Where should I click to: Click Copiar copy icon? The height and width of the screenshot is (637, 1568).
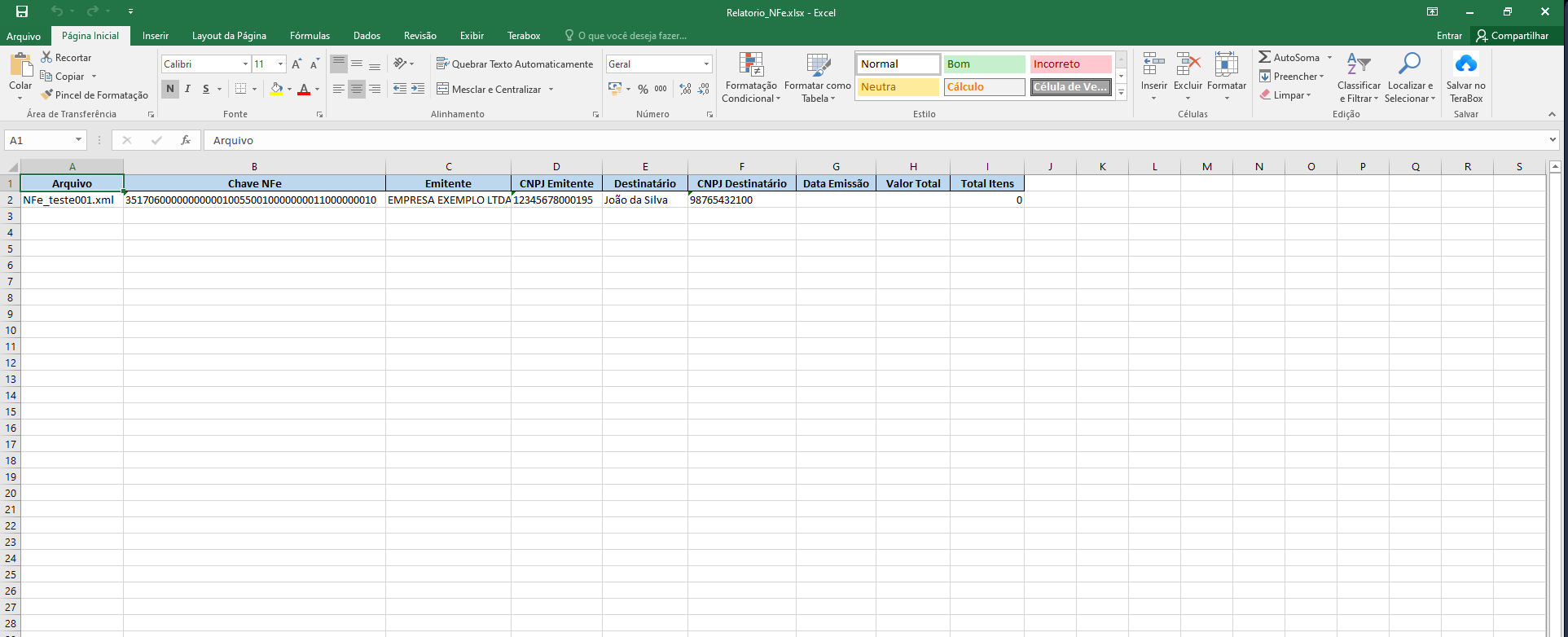[46, 76]
